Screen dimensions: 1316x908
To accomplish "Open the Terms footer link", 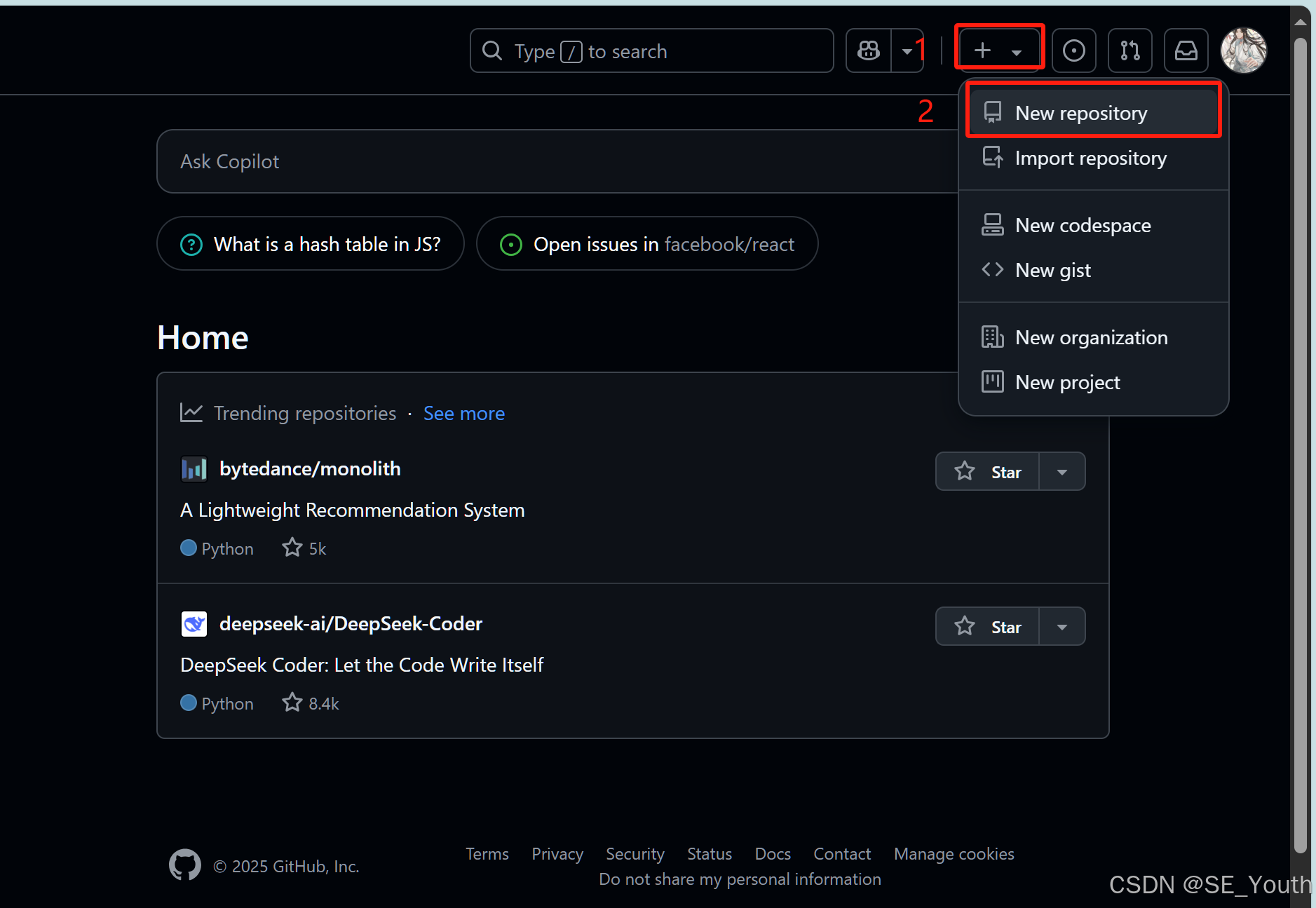I will point(487,854).
